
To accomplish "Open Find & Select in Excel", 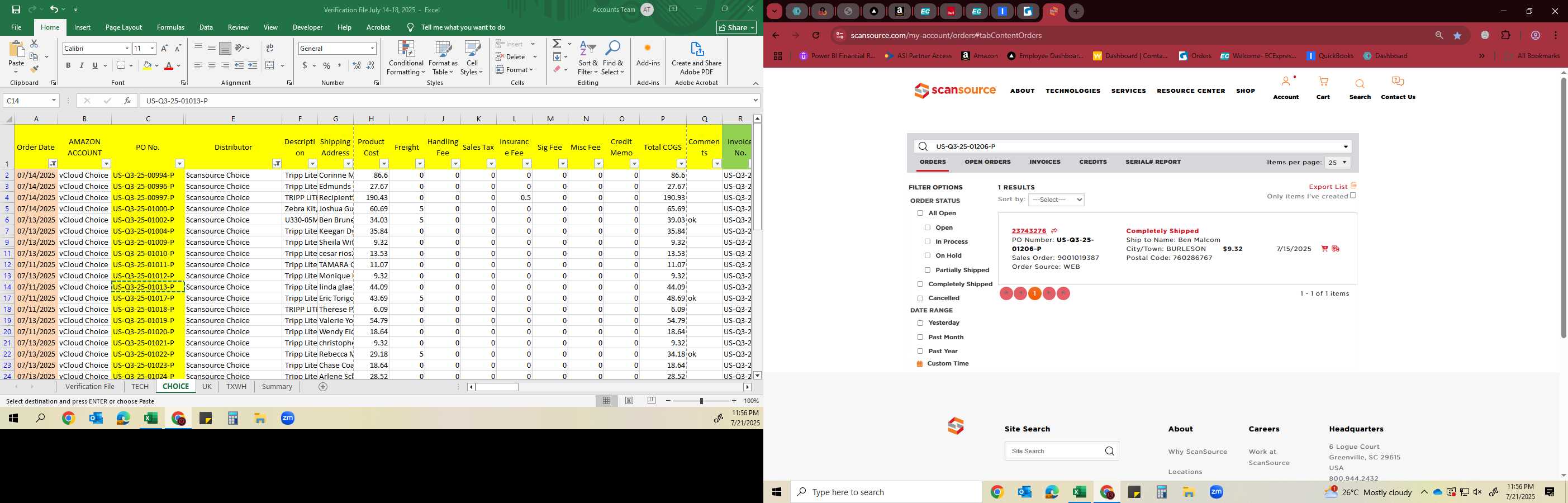I will click(x=613, y=59).
